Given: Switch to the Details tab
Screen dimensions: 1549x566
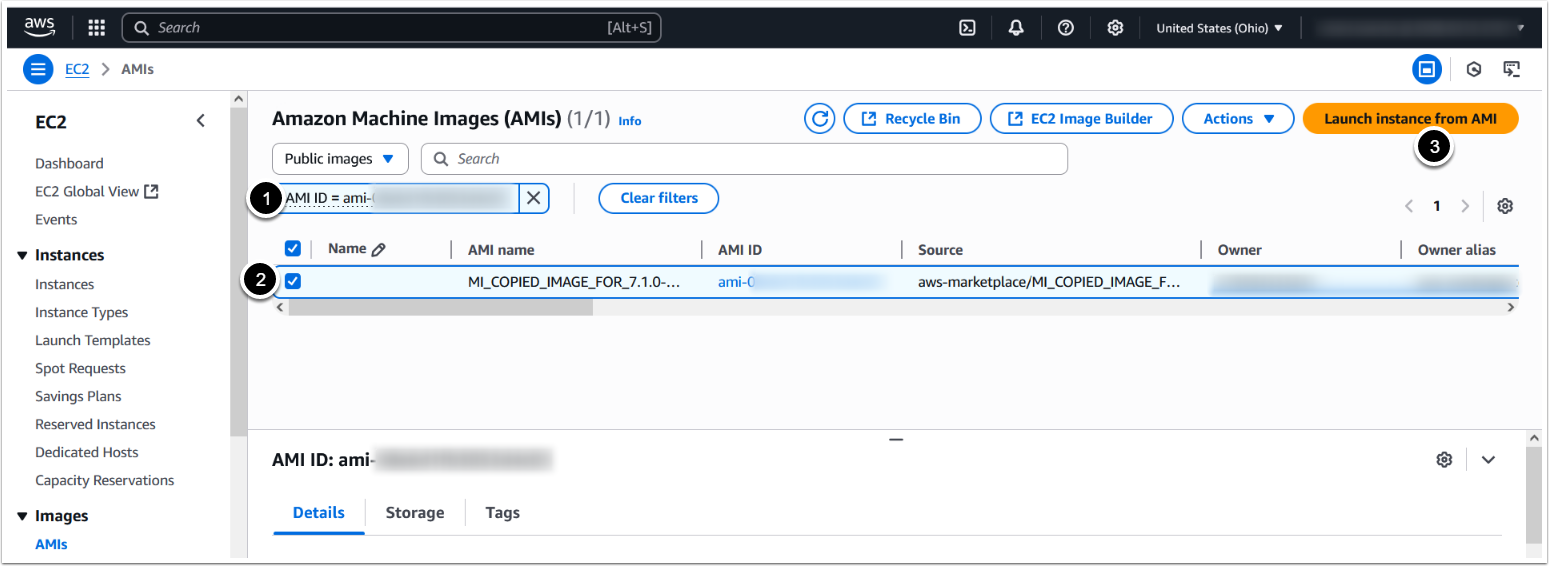Looking at the screenshot, I should click(319, 513).
